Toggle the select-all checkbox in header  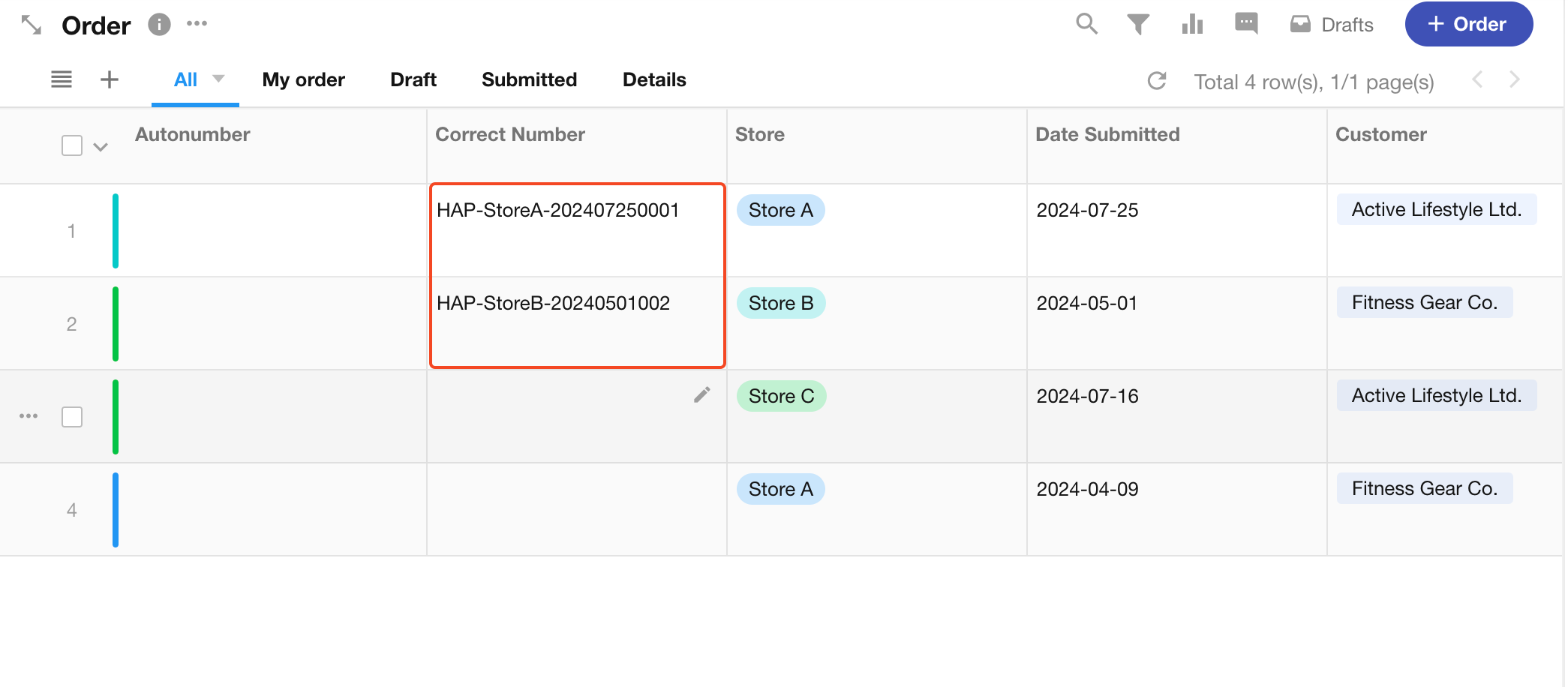[x=72, y=145]
